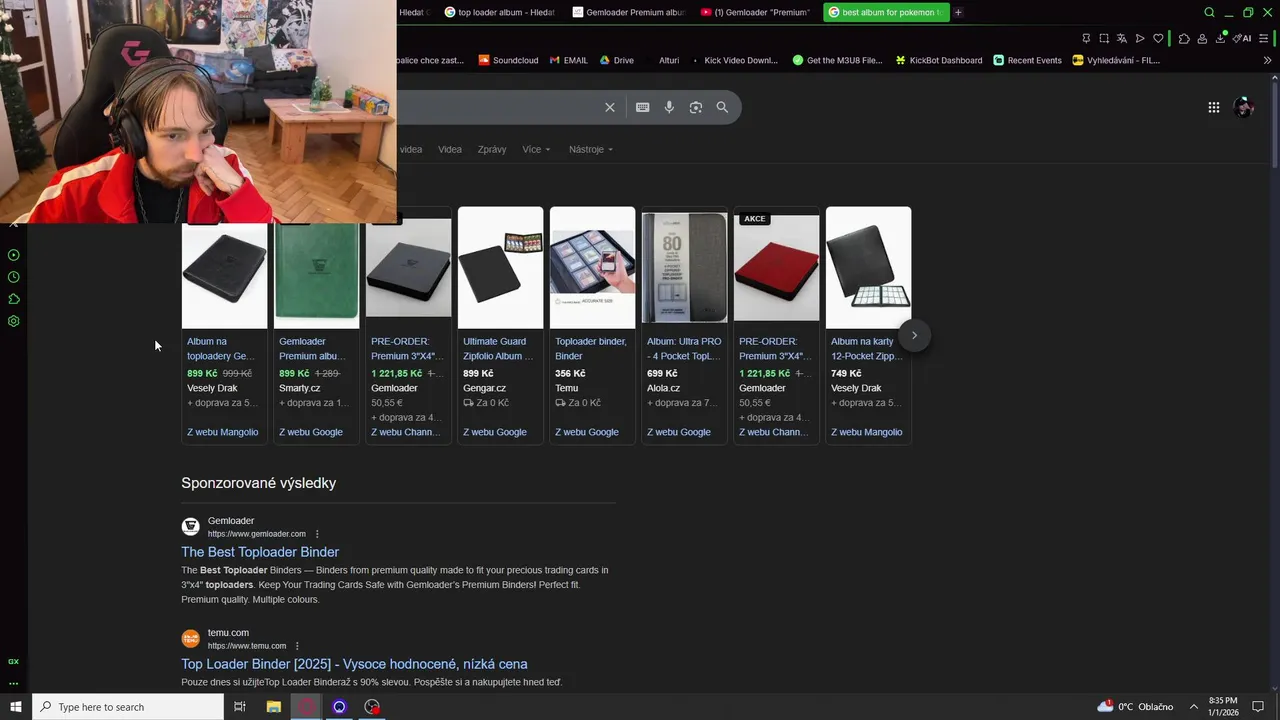This screenshot has height=720, width=1280.
Task: Open File Explorer from taskbar
Action: coord(273,707)
